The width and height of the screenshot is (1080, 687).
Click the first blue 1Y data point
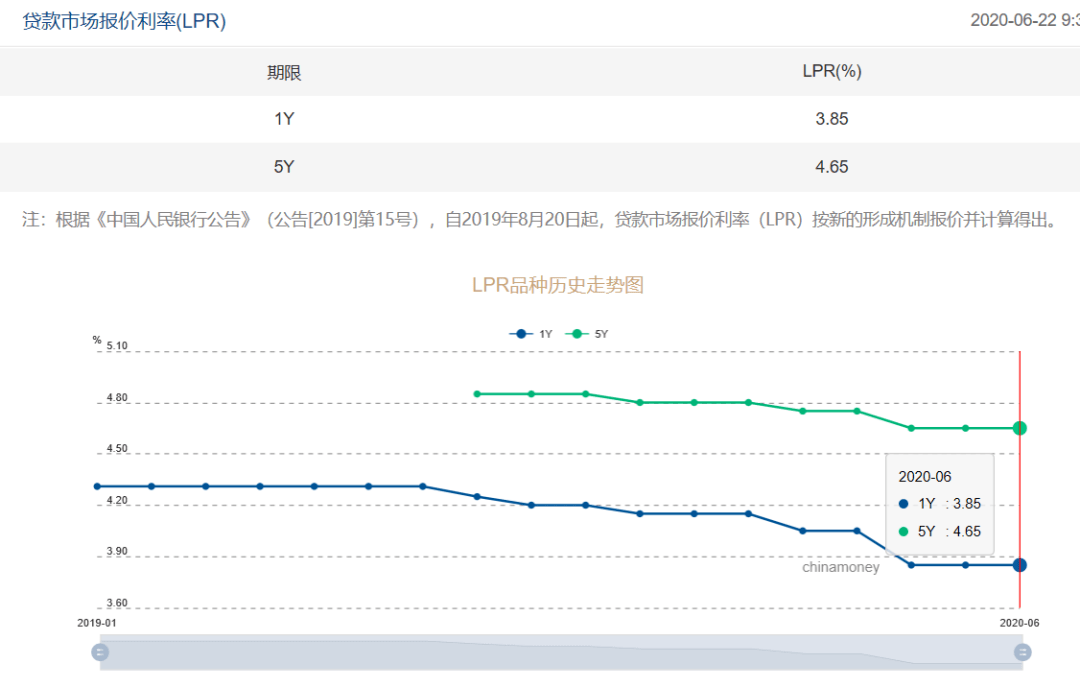point(97,486)
